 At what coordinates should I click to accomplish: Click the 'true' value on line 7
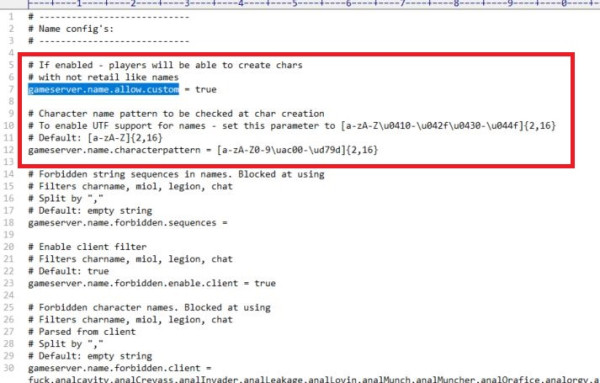click(x=206, y=89)
